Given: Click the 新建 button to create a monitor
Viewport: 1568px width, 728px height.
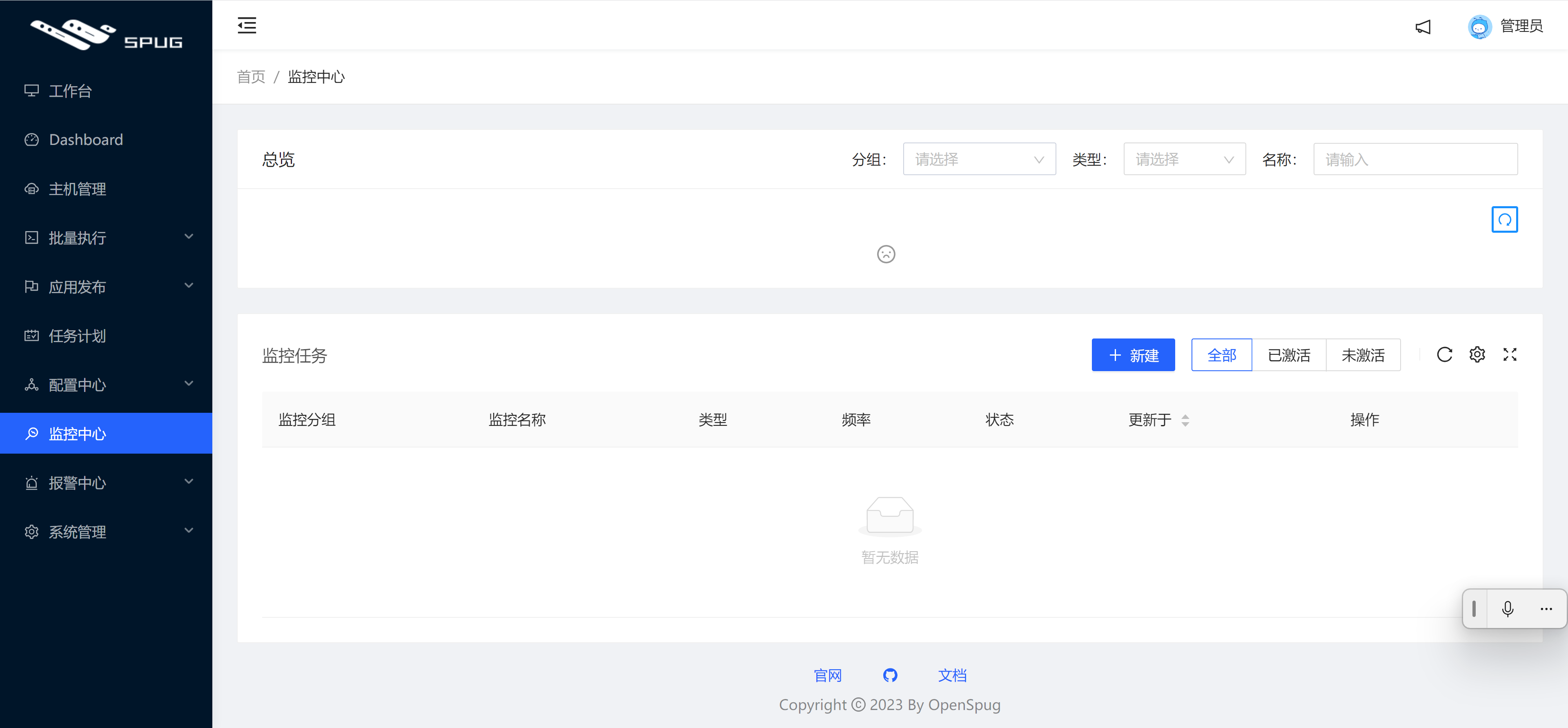Looking at the screenshot, I should pos(1132,355).
